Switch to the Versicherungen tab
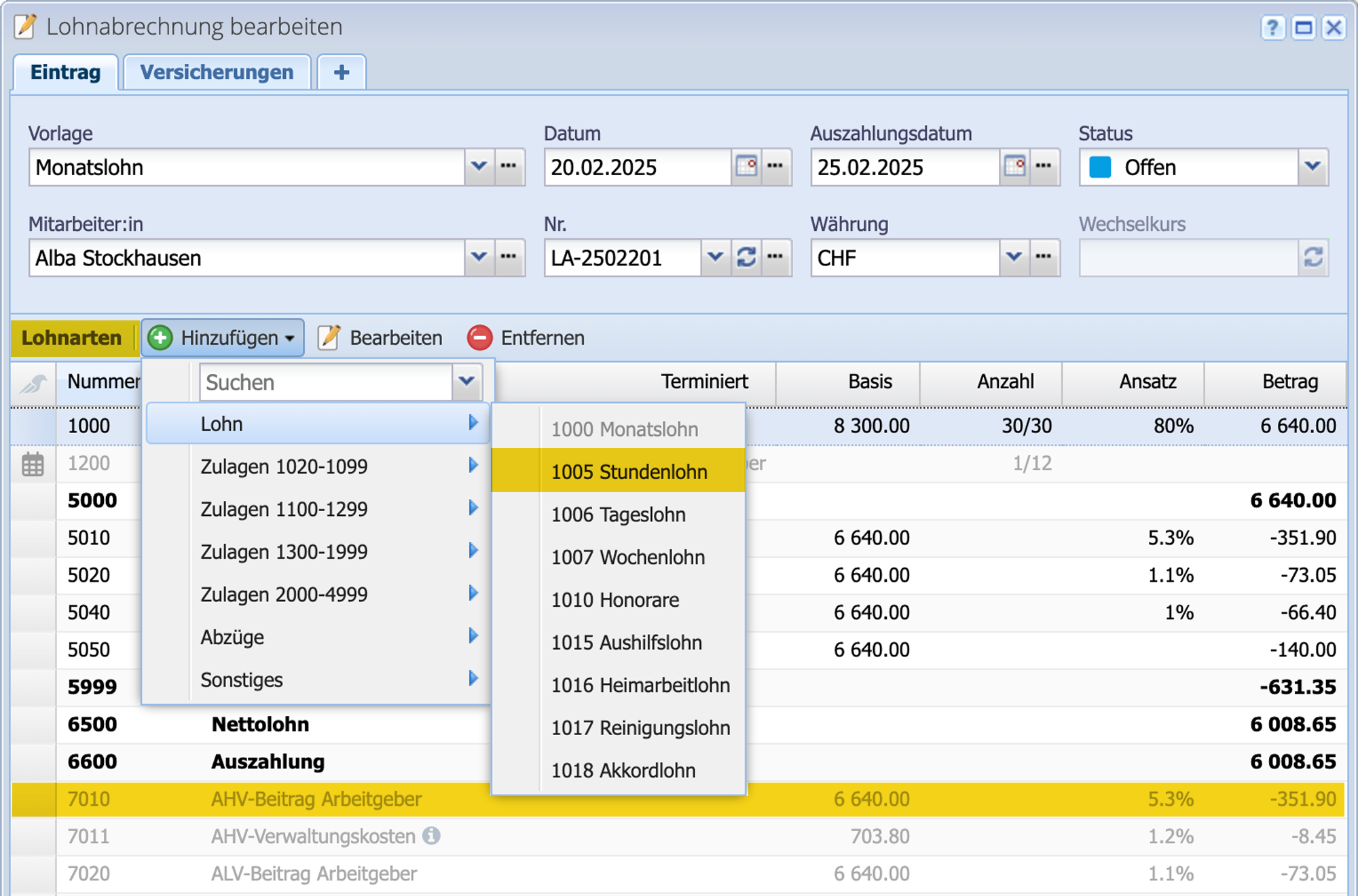Viewport: 1358px width, 896px height. tap(217, 73)
